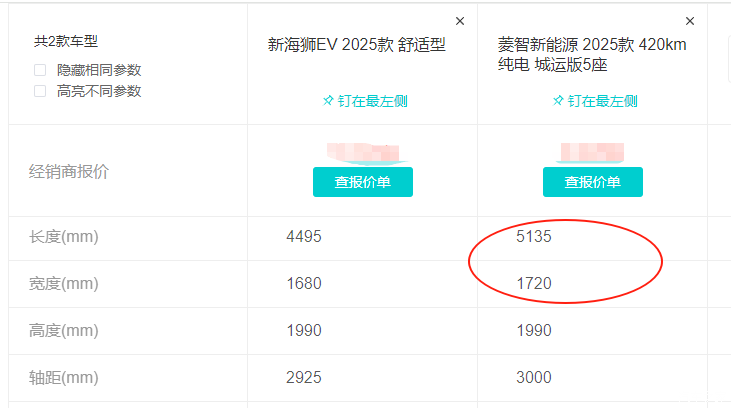Click 查报价单 button for 菱智新能源
731x408 pixels.
click(592, 182)
